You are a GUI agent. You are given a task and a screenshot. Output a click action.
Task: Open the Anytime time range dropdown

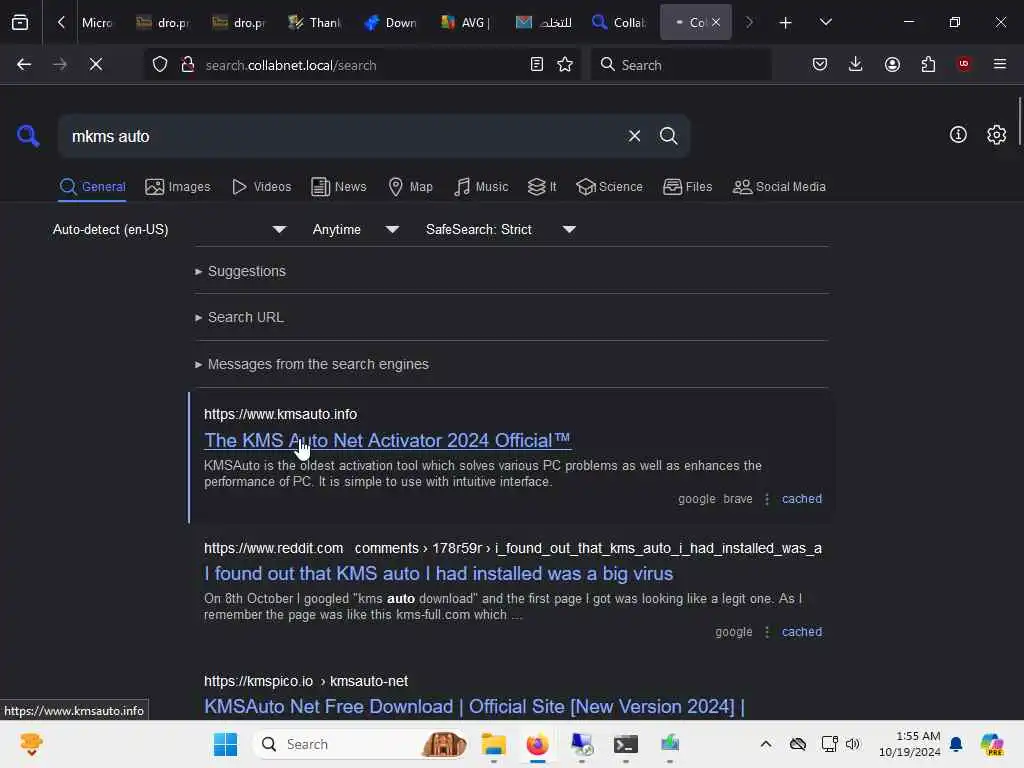click(x=355, y=229)
